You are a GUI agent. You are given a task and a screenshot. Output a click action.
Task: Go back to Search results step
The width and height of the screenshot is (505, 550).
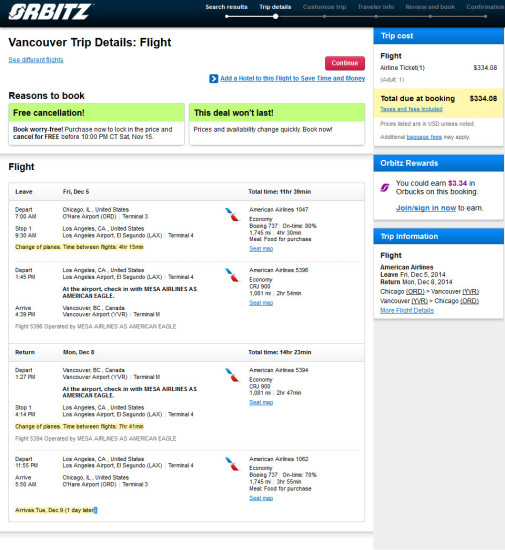tap(226, 7)
